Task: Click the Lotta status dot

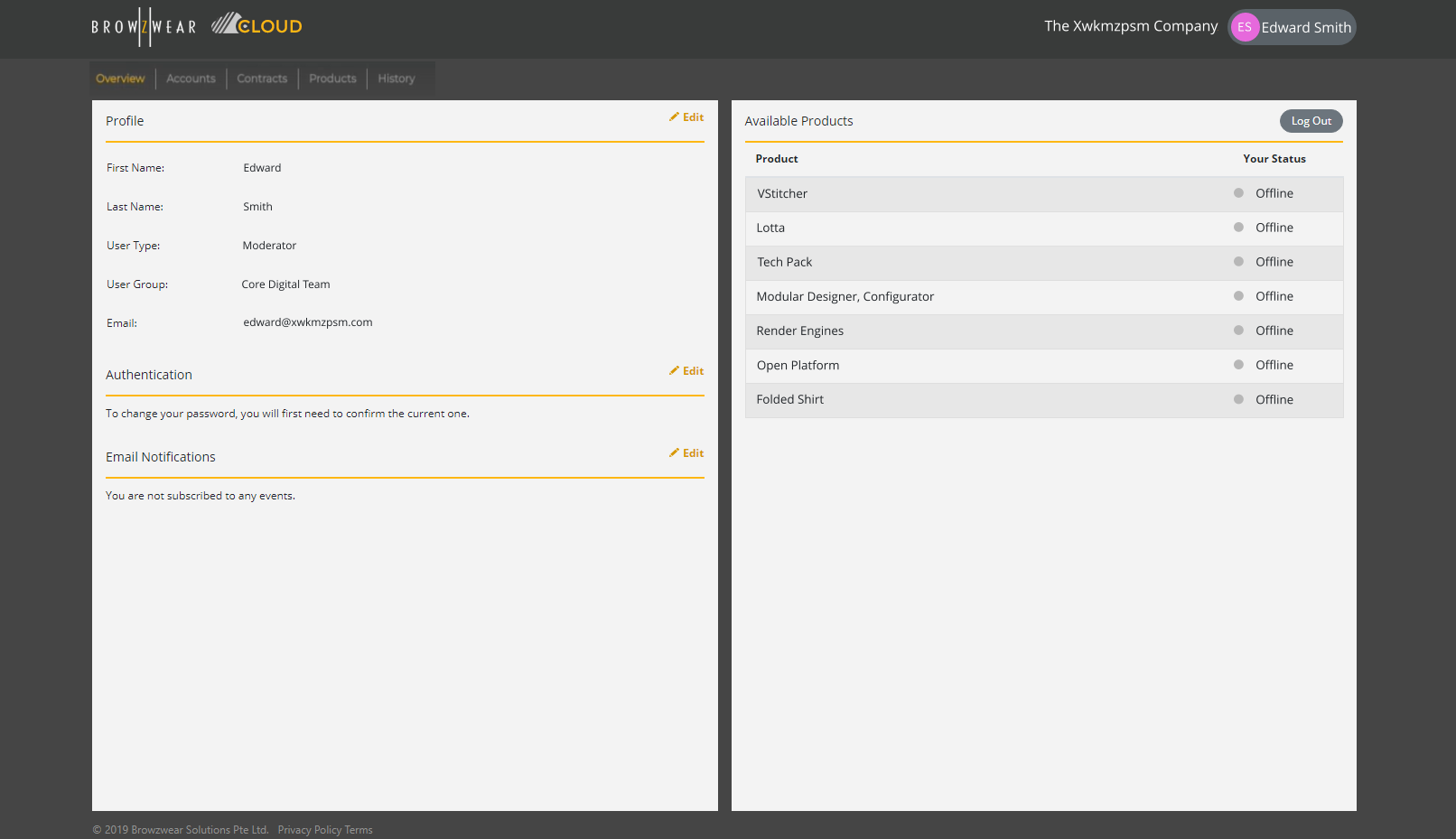Action: (x=1238, y=227)
